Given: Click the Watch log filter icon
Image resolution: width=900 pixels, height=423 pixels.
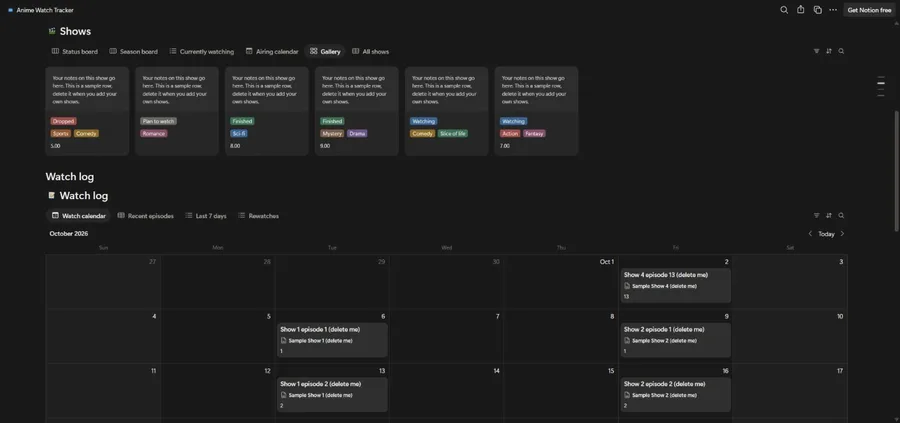Looking at the screenshot, I should pos(816,216).
